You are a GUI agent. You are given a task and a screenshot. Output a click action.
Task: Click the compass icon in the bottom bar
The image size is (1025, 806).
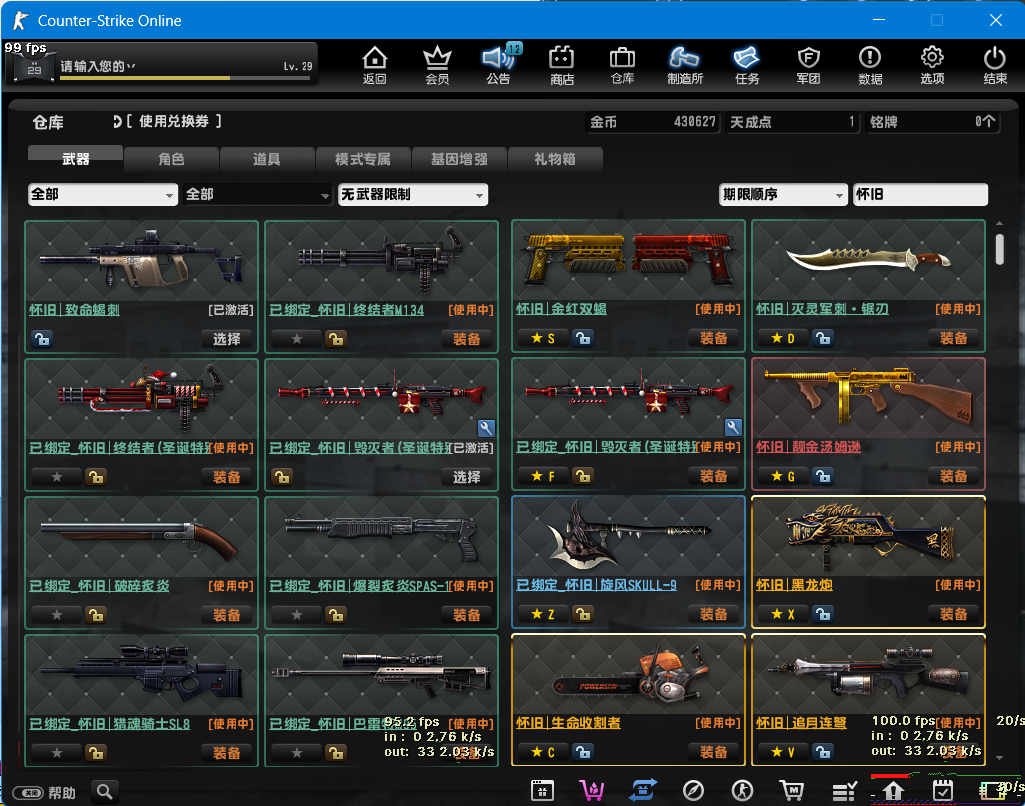693,791
